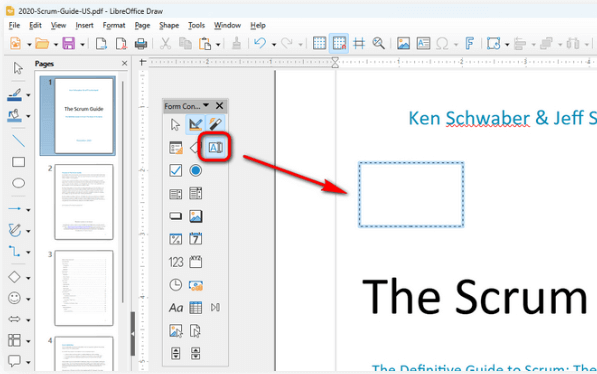The width and height of the screenshot is (597, 374).
Task: Click the Copy icon in the toolbar
Action: (x=185, y=43)
